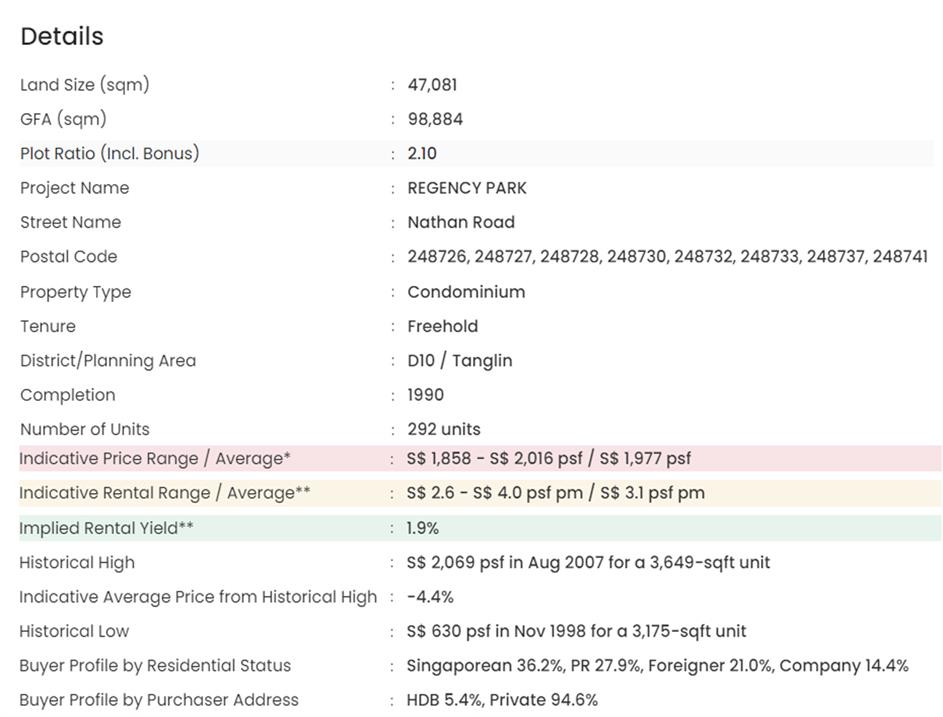
Task: Click the postal codes list
Action: coord(667,256)
